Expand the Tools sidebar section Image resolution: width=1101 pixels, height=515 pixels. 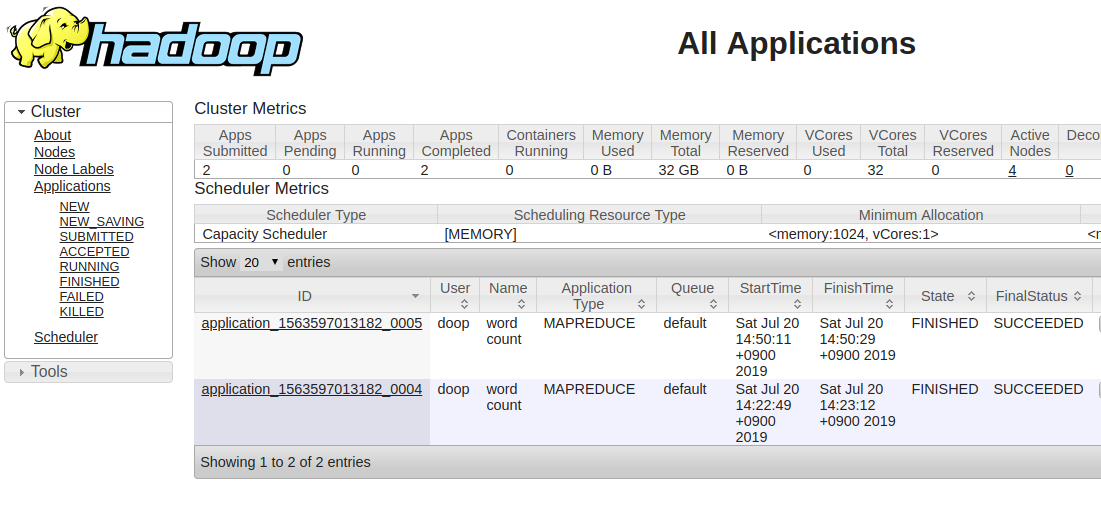coord(88,372)
